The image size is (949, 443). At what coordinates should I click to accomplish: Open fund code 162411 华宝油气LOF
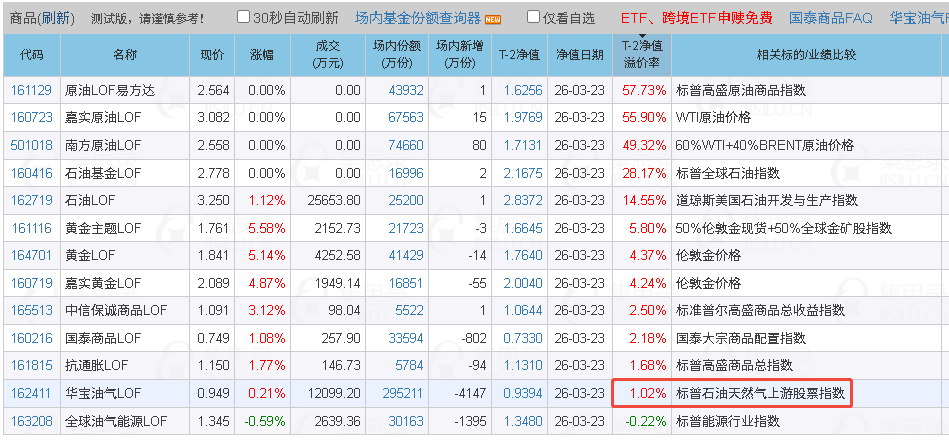[x=31, y=393]
